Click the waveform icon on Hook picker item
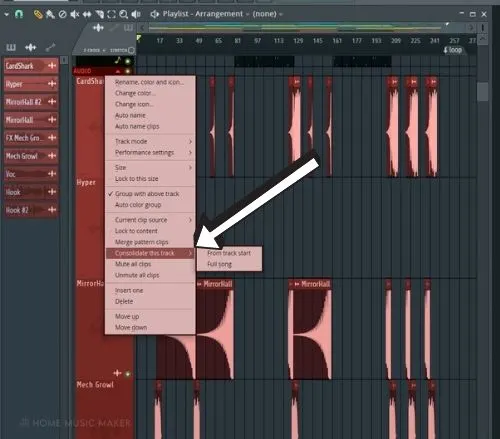The height and width of the screenshot is (439, 500). click(x=52, y=192)
